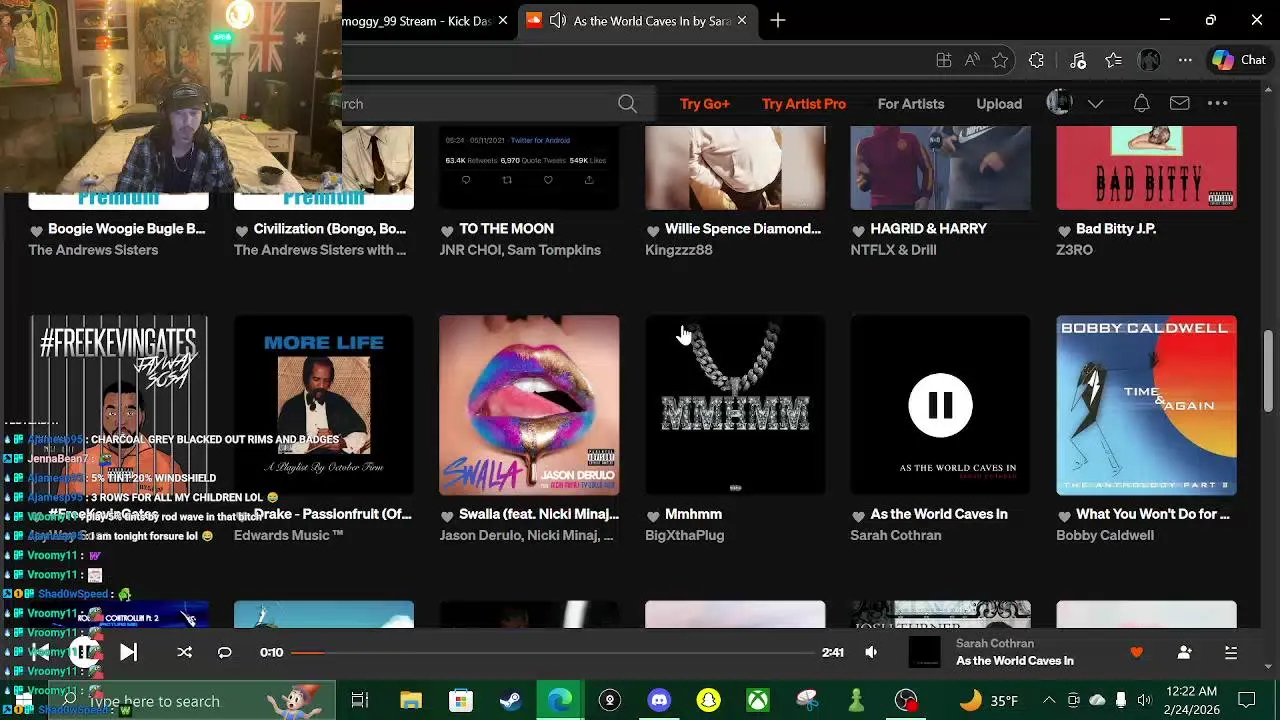Open For Artists menu item

pos(911,104)
